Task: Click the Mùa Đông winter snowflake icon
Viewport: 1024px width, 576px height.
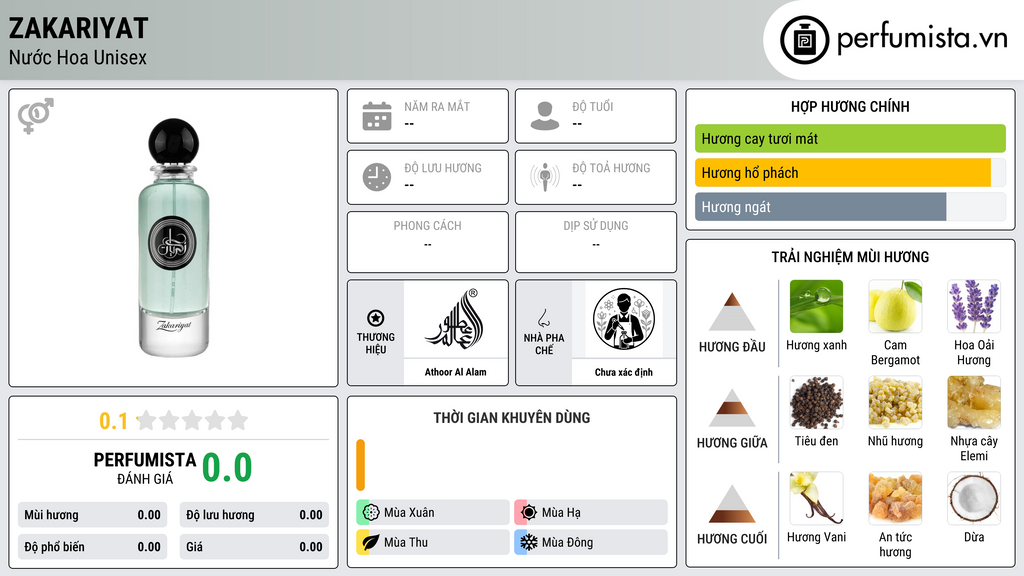Action: pos(529,542)
